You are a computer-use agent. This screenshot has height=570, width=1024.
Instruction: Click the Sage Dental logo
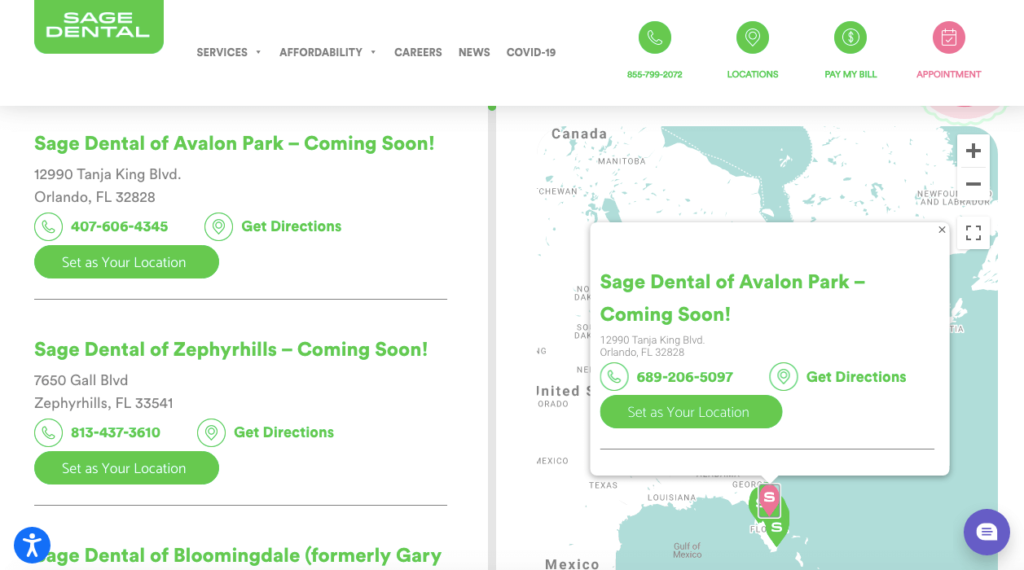click(99, 26)
